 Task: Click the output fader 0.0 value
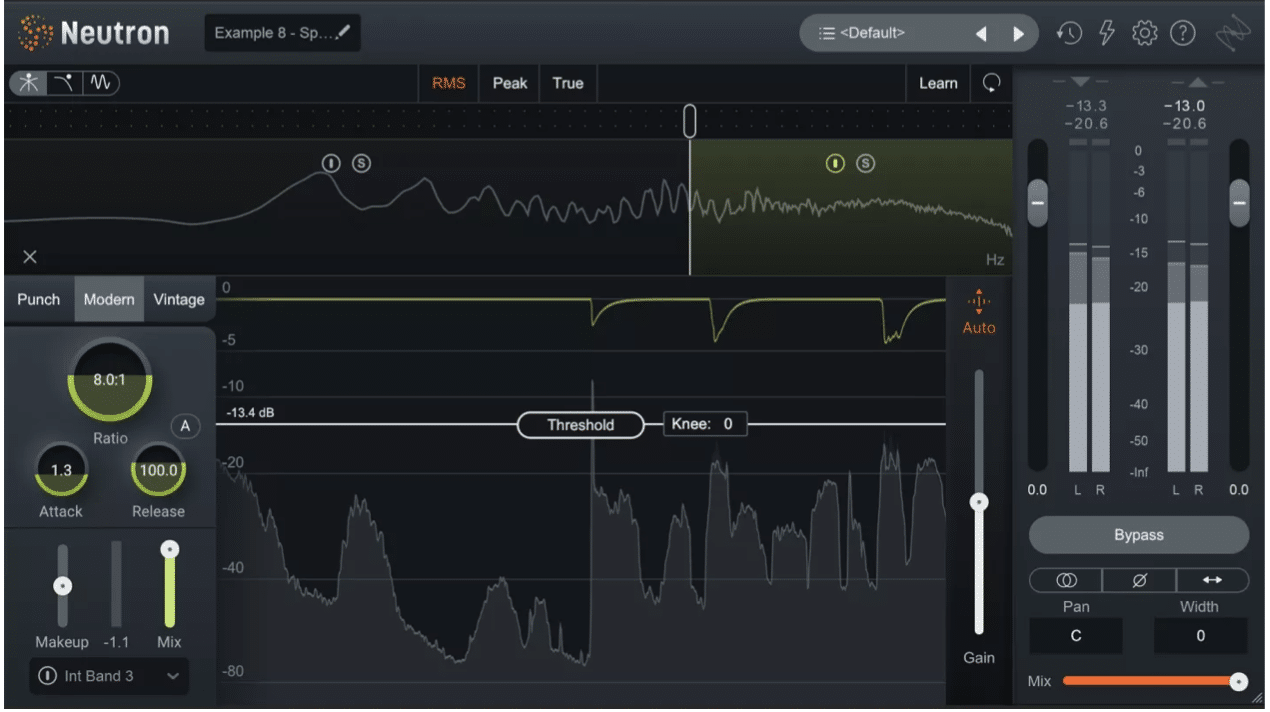pyautogui.click(x=1239, y=490)
